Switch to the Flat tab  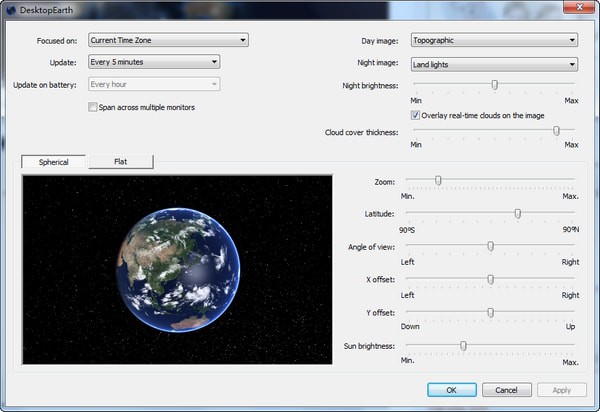click(120, 161)
